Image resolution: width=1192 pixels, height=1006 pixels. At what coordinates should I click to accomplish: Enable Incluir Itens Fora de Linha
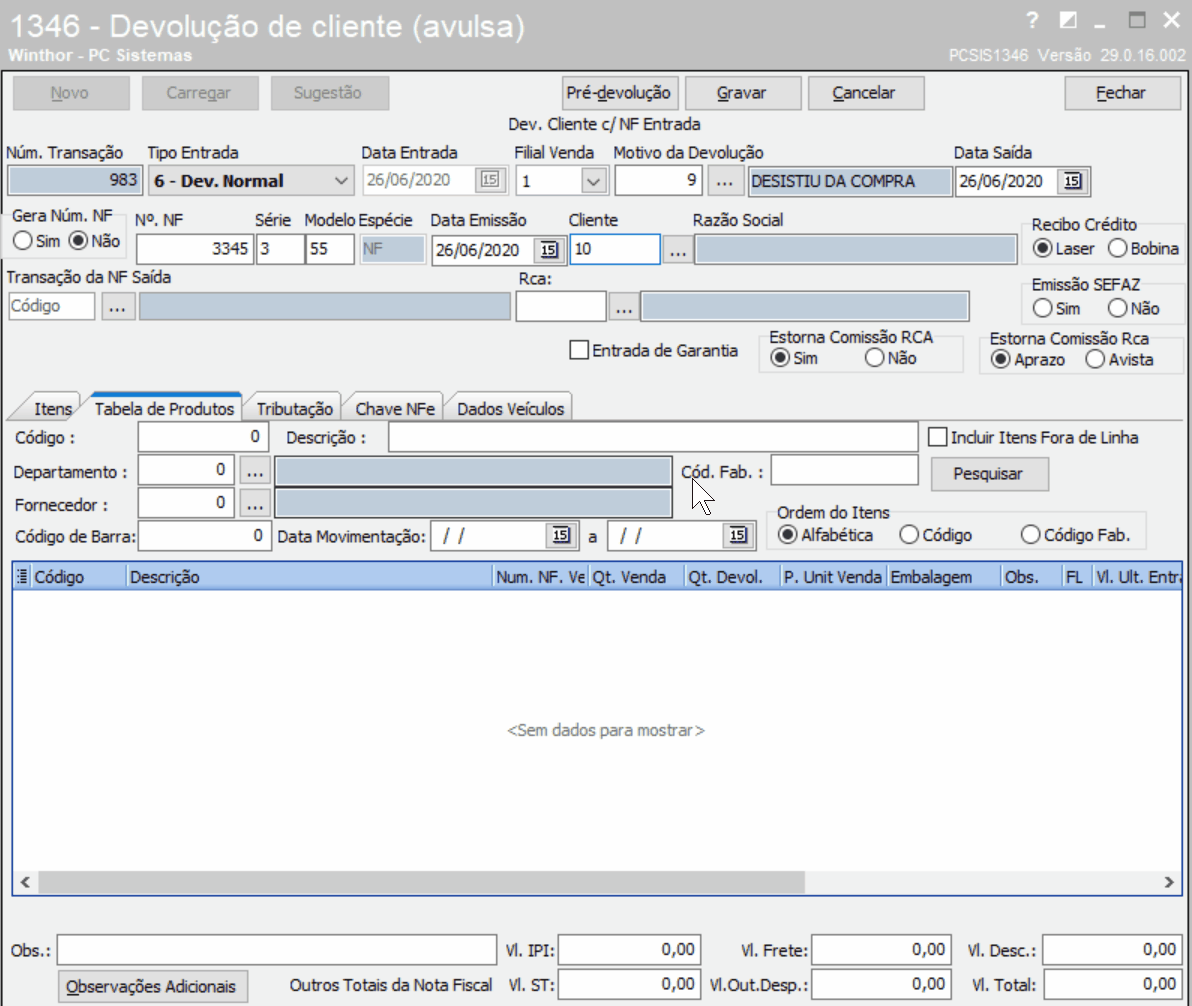coord(938,437)
